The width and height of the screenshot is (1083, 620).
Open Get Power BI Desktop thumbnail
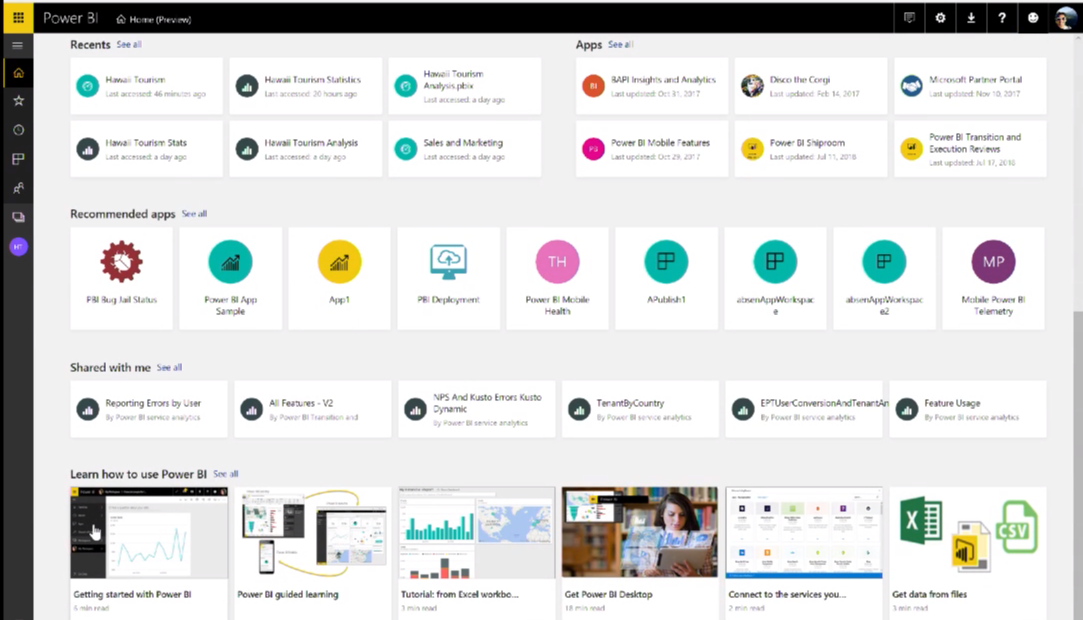640,532
